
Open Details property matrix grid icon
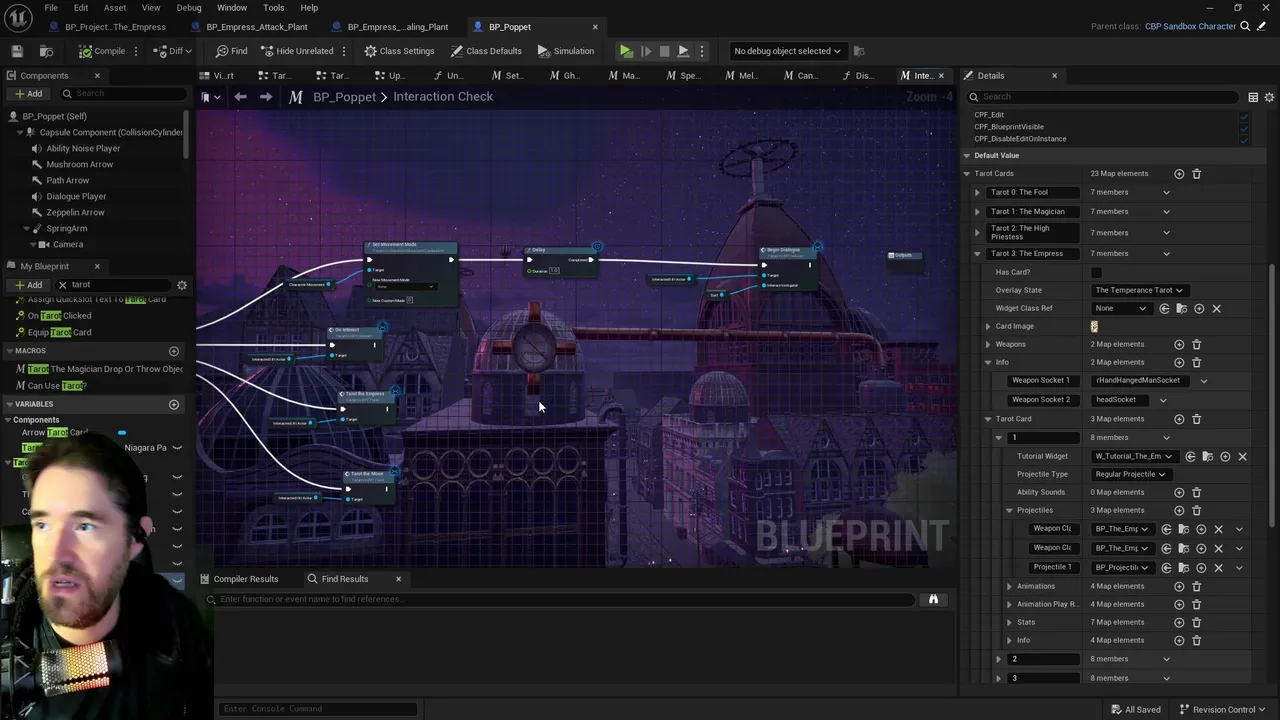(1253, 97)
